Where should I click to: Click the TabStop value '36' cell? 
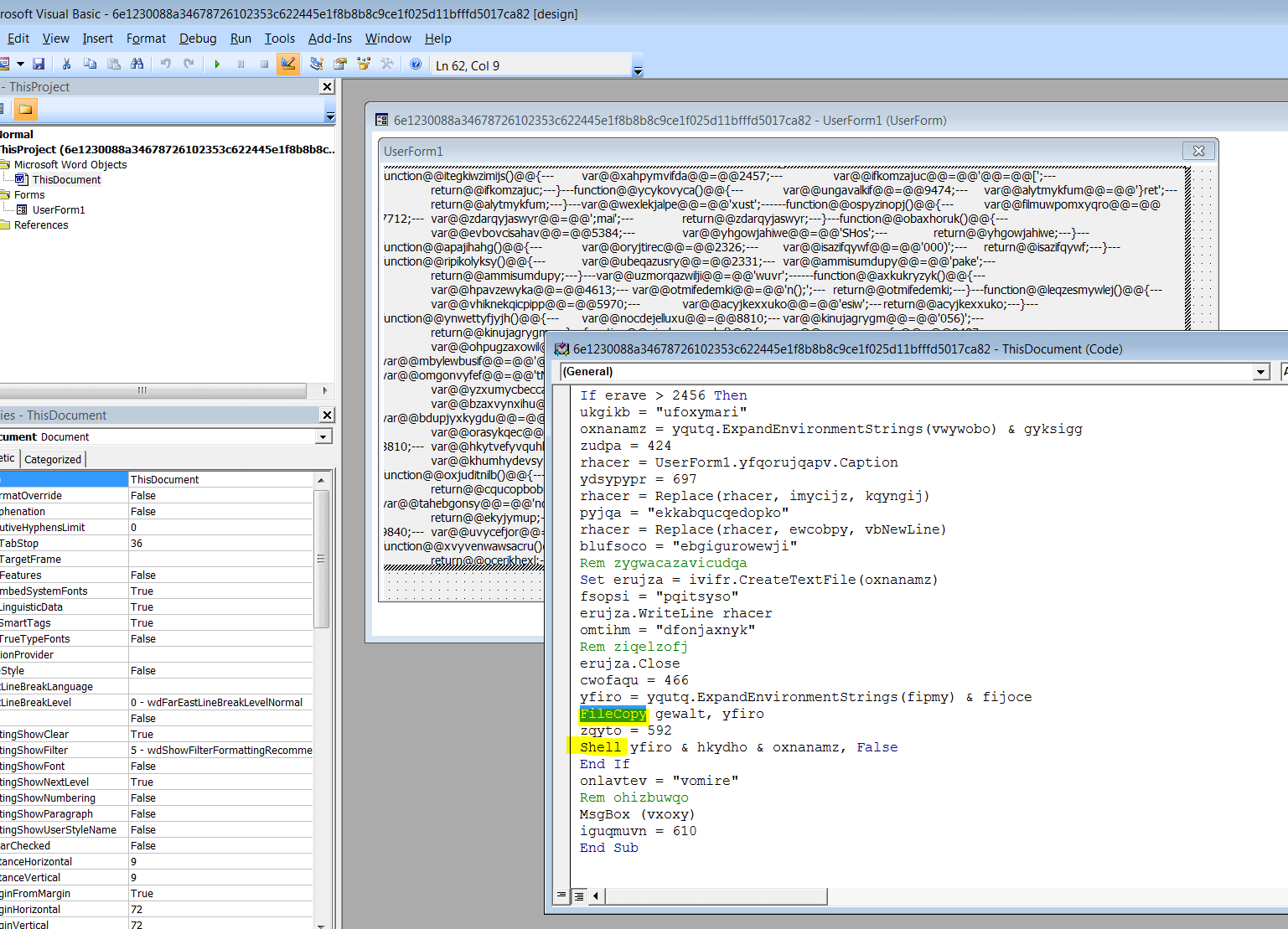tap(220, 543)
